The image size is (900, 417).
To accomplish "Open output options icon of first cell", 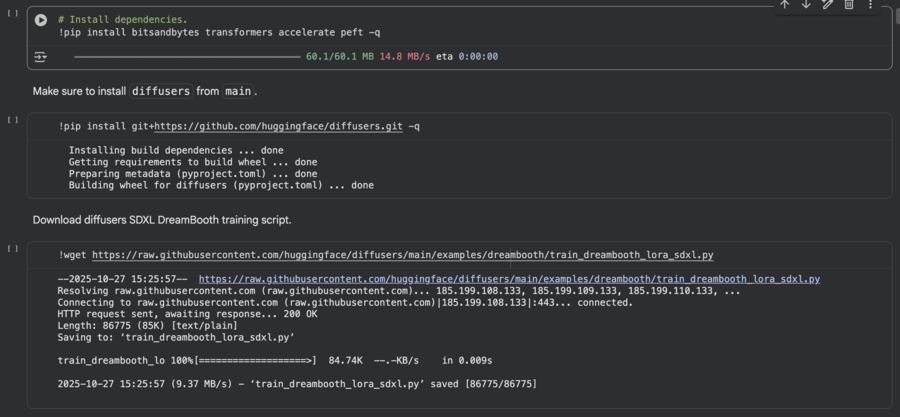I will [x=41, y=57].
